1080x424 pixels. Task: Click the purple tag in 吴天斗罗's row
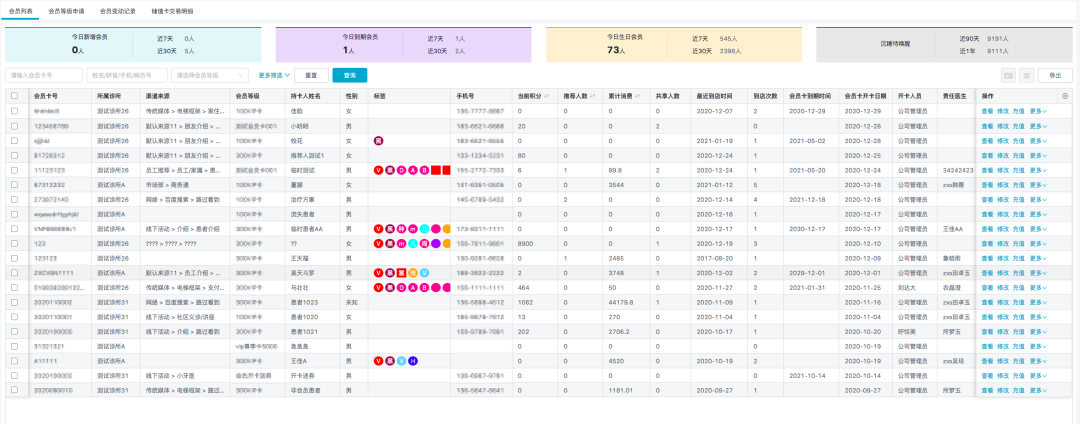[390, 273]
